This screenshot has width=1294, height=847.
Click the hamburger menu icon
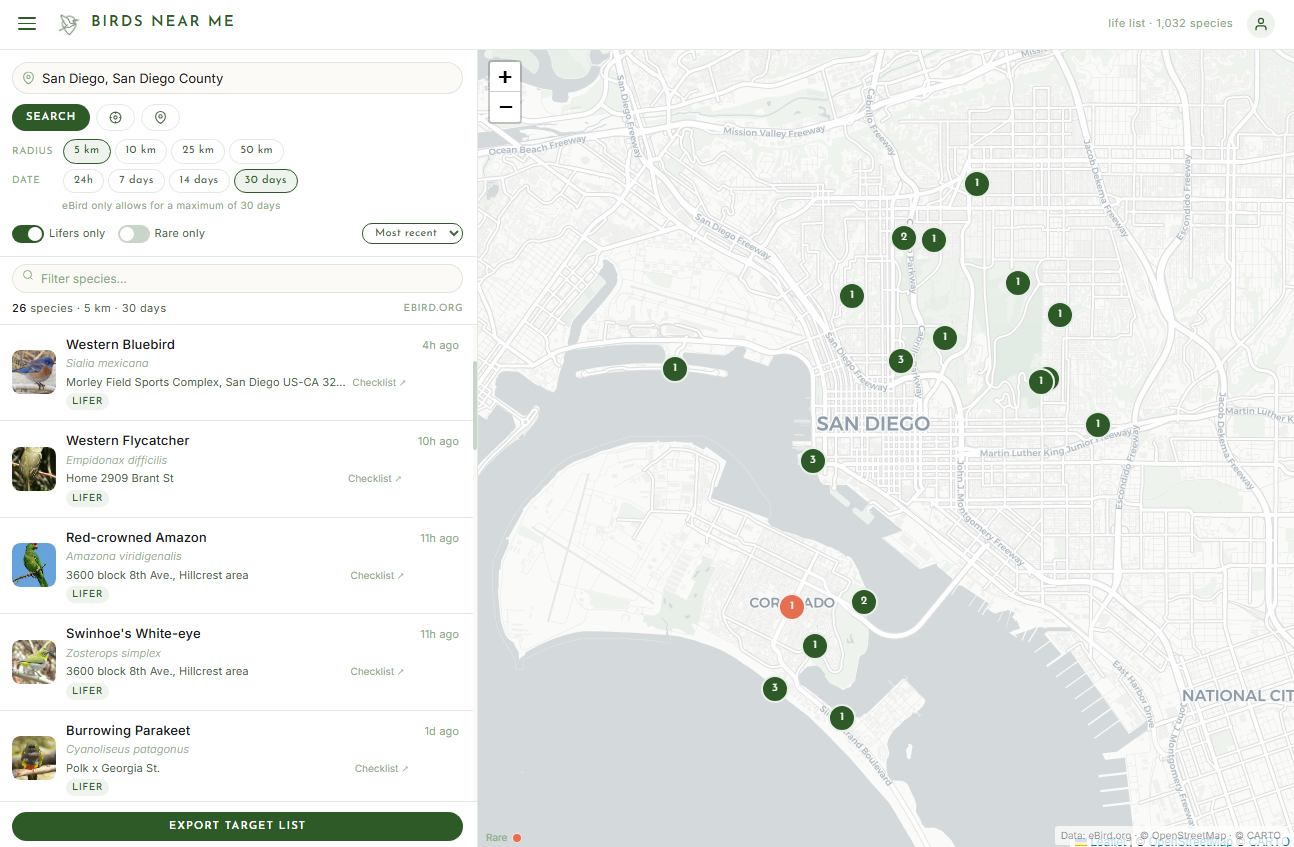tap(27, 23)
